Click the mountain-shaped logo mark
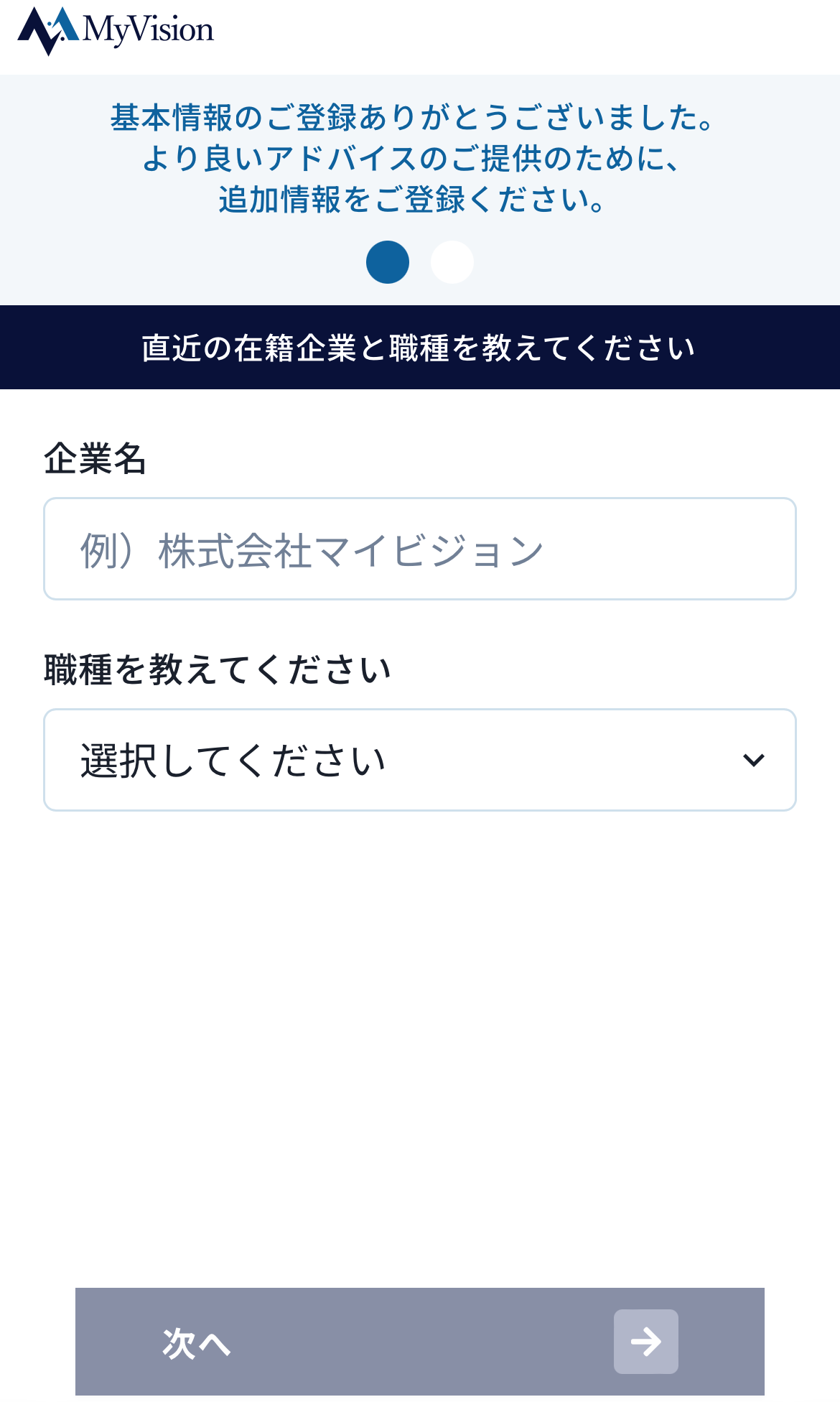Screen dimensions: 840x1402 (x=47, y=30)
